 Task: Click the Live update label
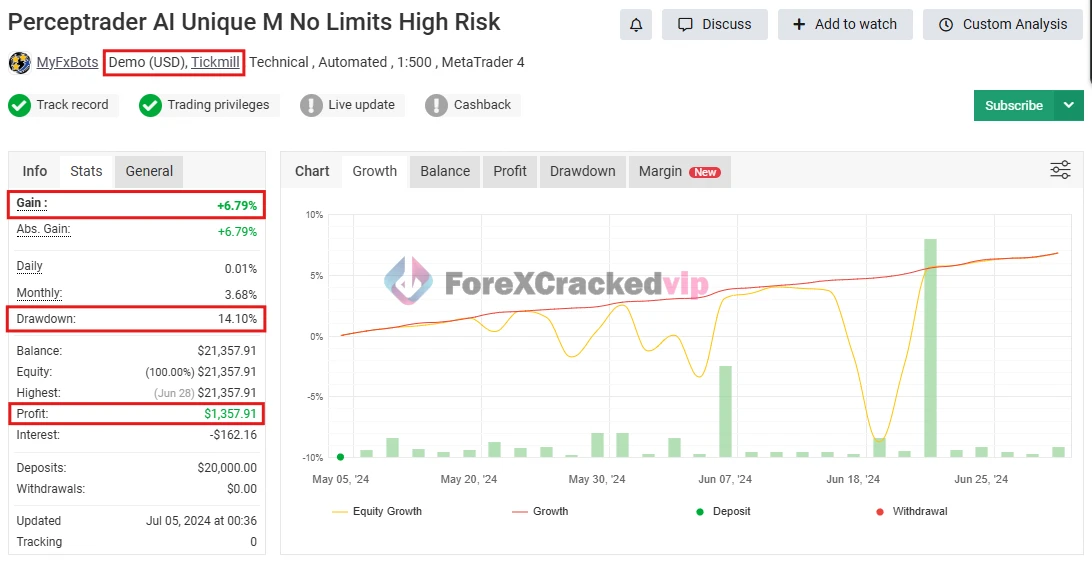(x=361, y=105)
